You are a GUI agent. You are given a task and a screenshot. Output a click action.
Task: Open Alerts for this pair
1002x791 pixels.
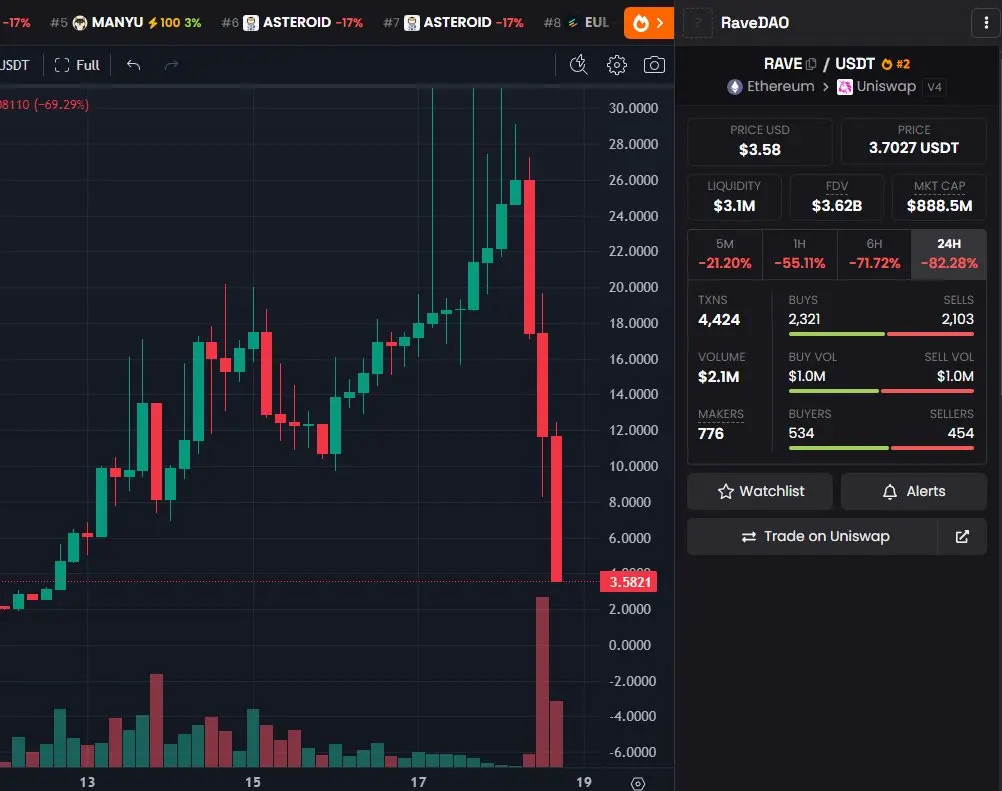[x=914, y=491]
